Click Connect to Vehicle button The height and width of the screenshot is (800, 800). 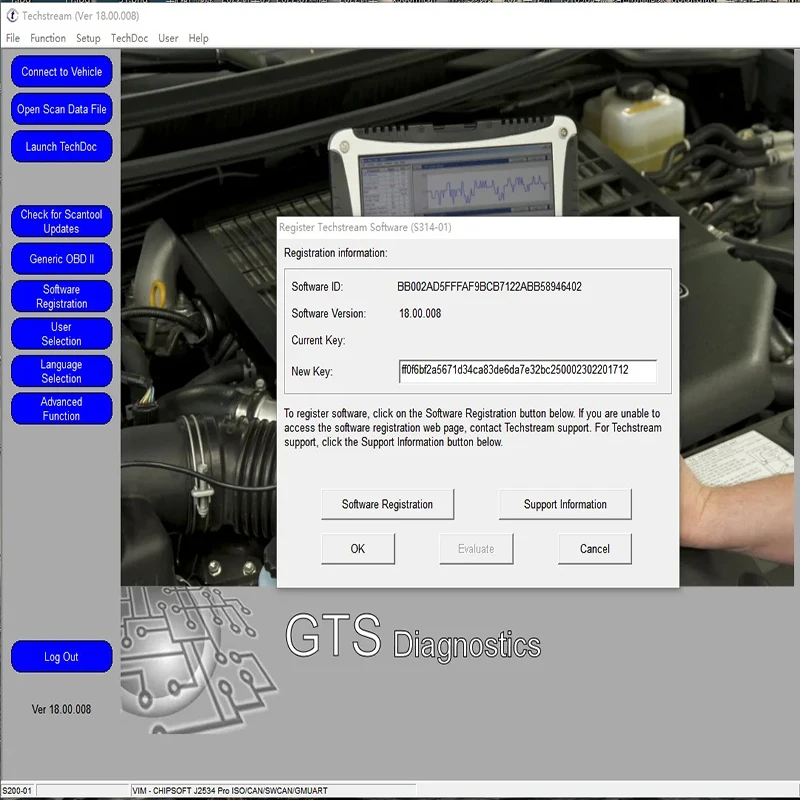click(62, 71)
